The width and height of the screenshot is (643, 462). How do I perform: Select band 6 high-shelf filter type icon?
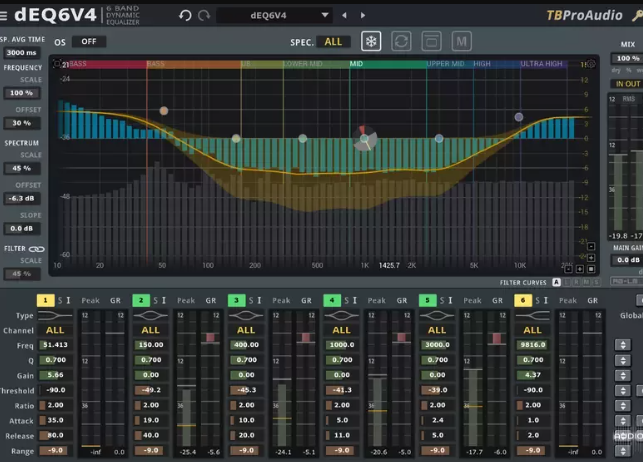[x=532, y=315]
